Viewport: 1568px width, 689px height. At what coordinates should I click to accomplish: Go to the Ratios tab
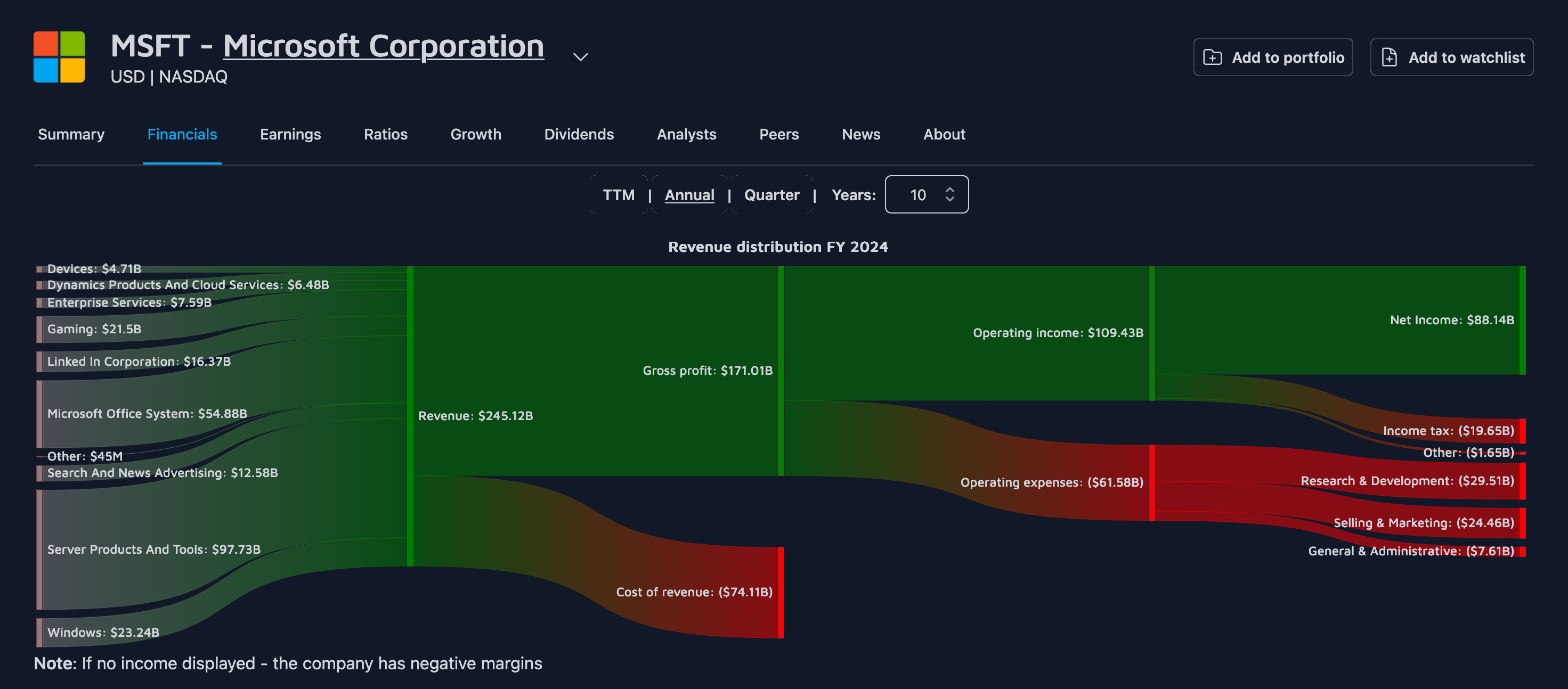(x=385, y=134)
